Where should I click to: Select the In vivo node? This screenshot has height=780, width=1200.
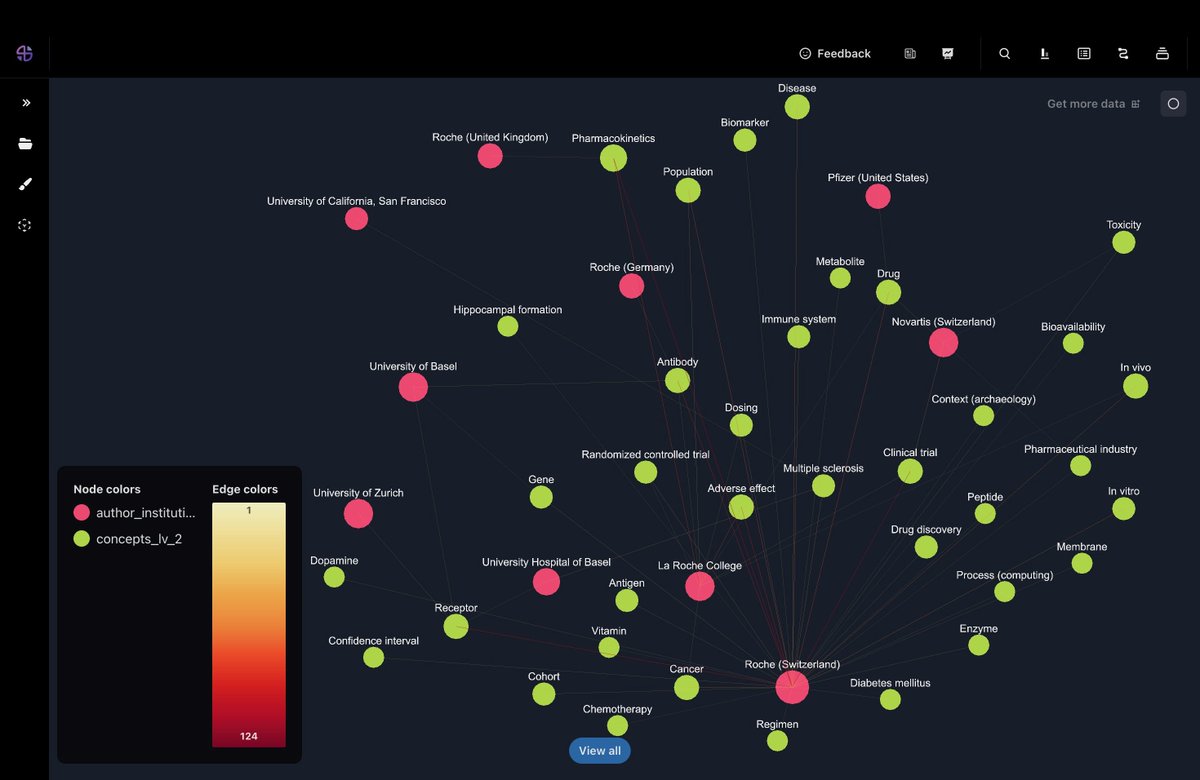coord(1135,386)
